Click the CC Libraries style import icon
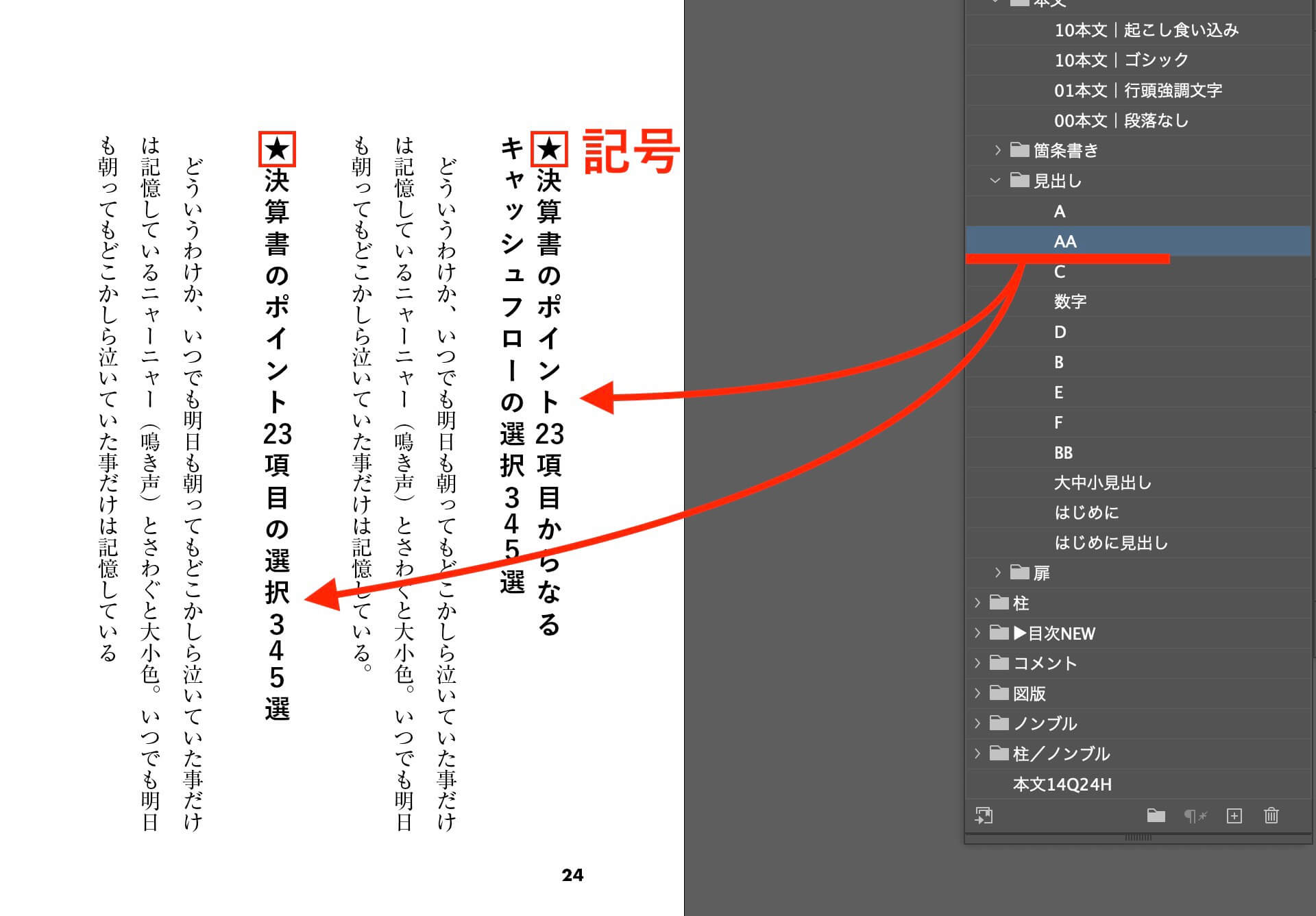Viewport: 1316px width, 916px height. click(x=984, y=815)
